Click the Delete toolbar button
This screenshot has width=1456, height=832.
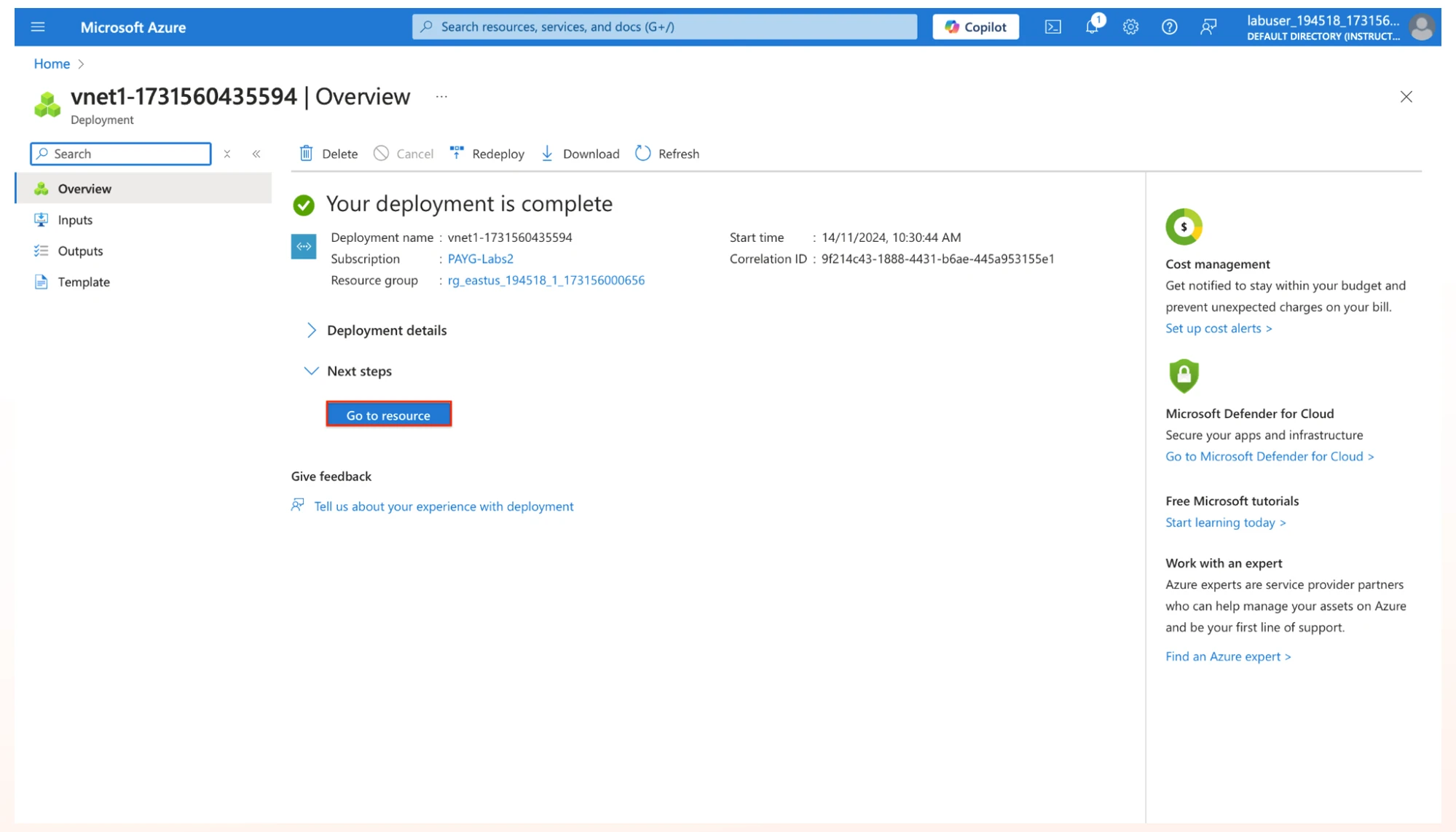(x=328, y=154)
